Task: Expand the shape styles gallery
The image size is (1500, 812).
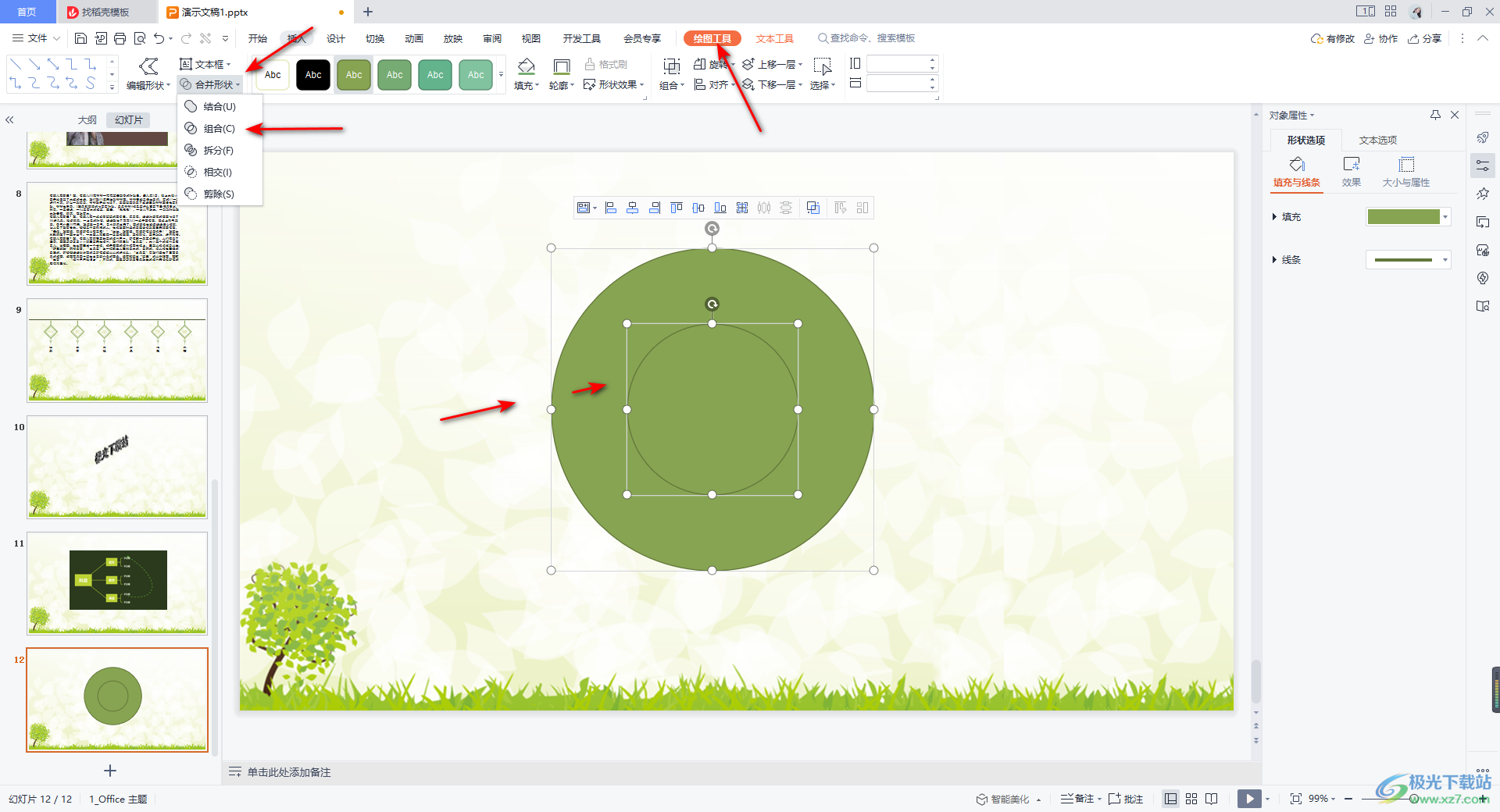Action: (x=501, y=75)
